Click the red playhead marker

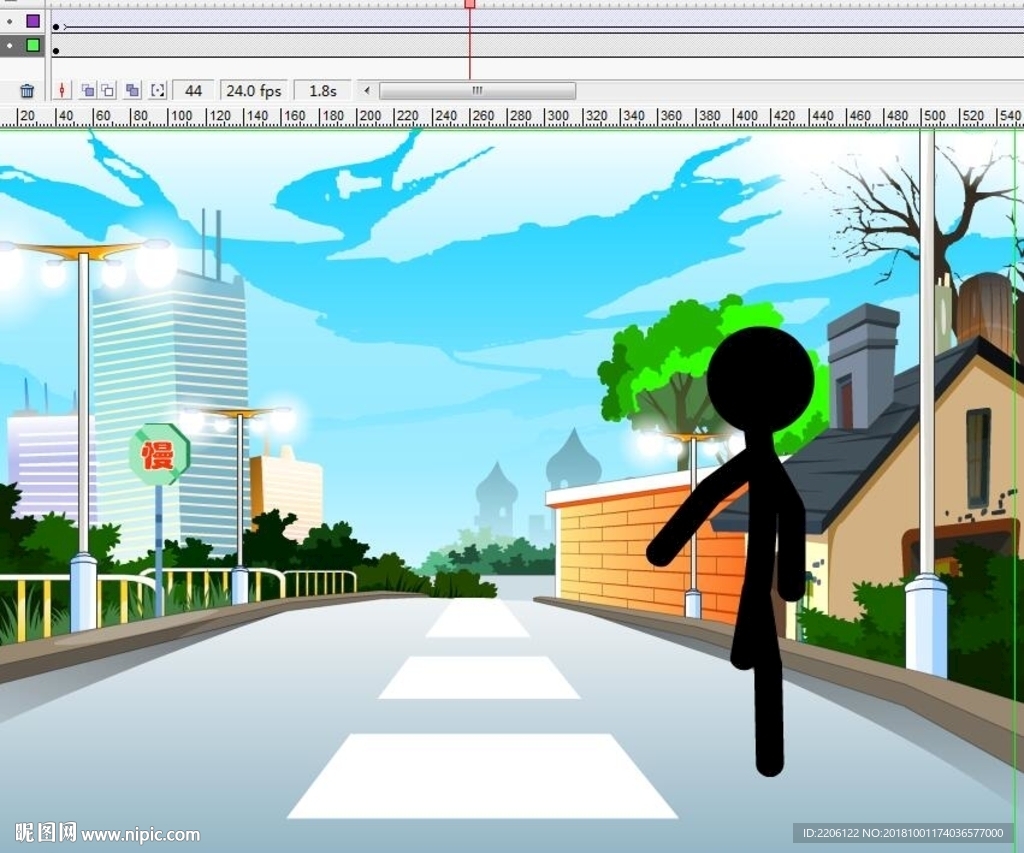(x=469, y=4)
